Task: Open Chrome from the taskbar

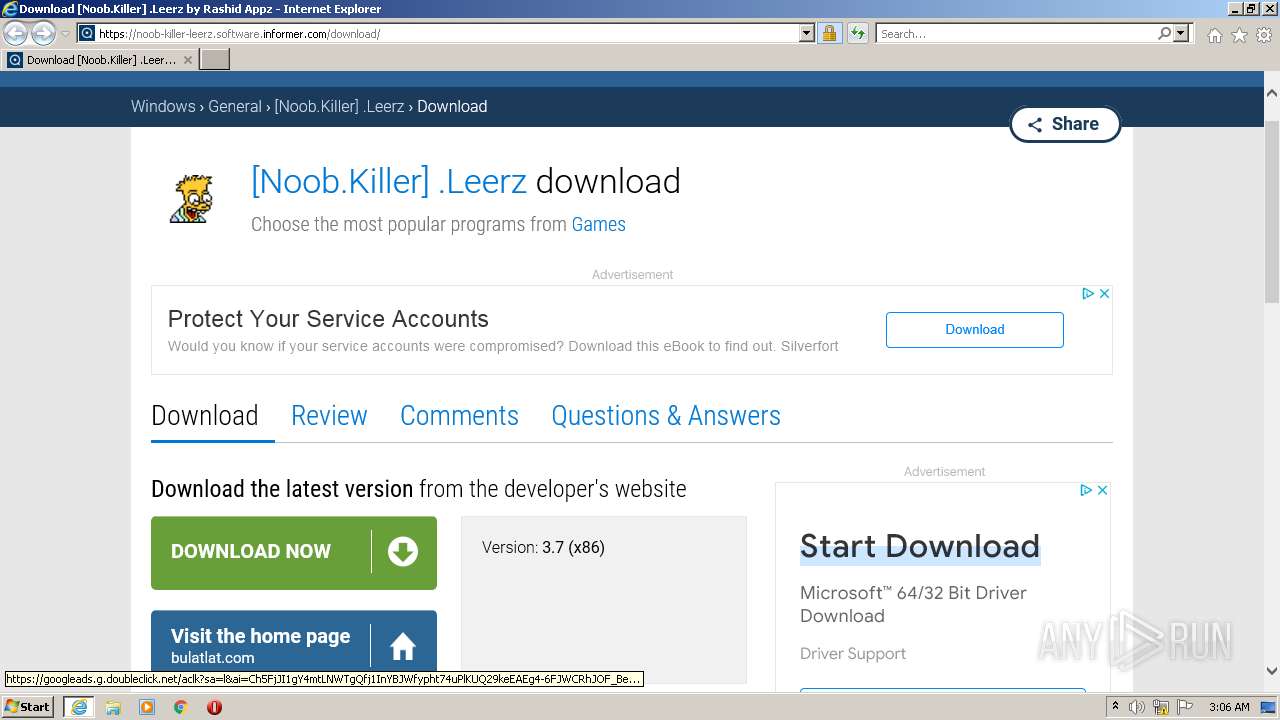Action: [181, 707]
